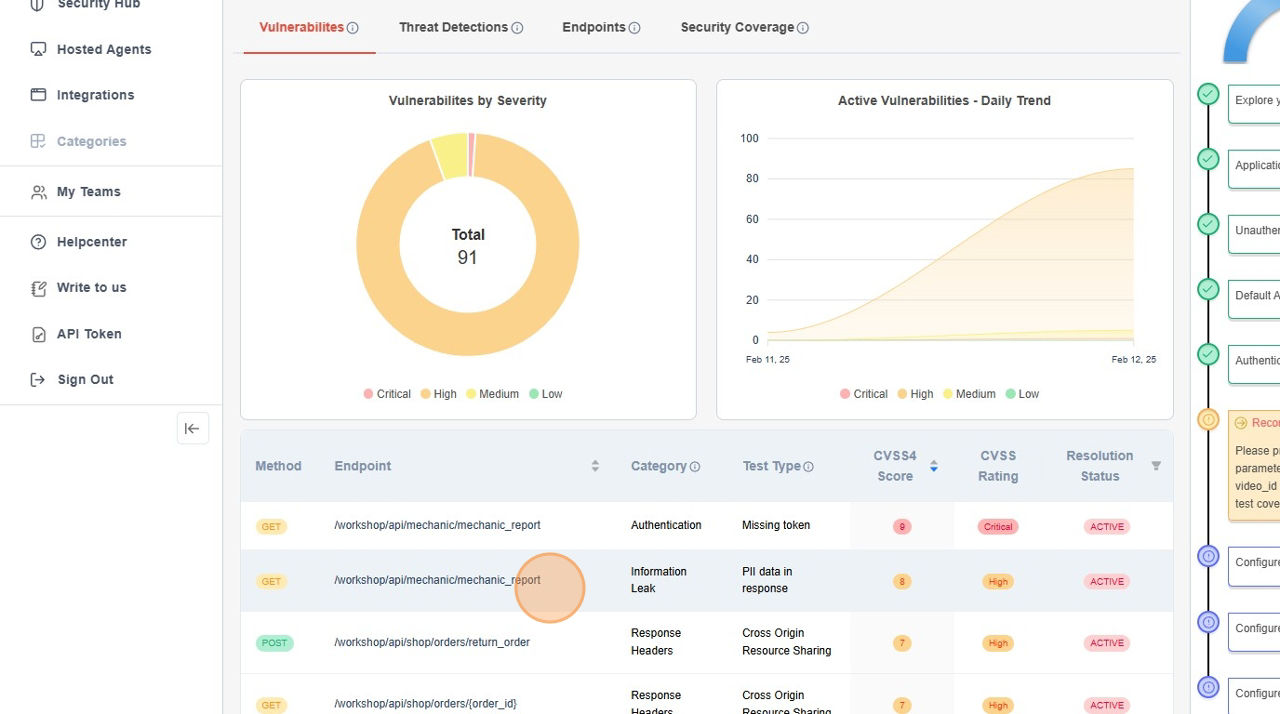Toggle Medium series in Severity donut legend
The height and width of the screenshot is (714, 1280).
492,394
